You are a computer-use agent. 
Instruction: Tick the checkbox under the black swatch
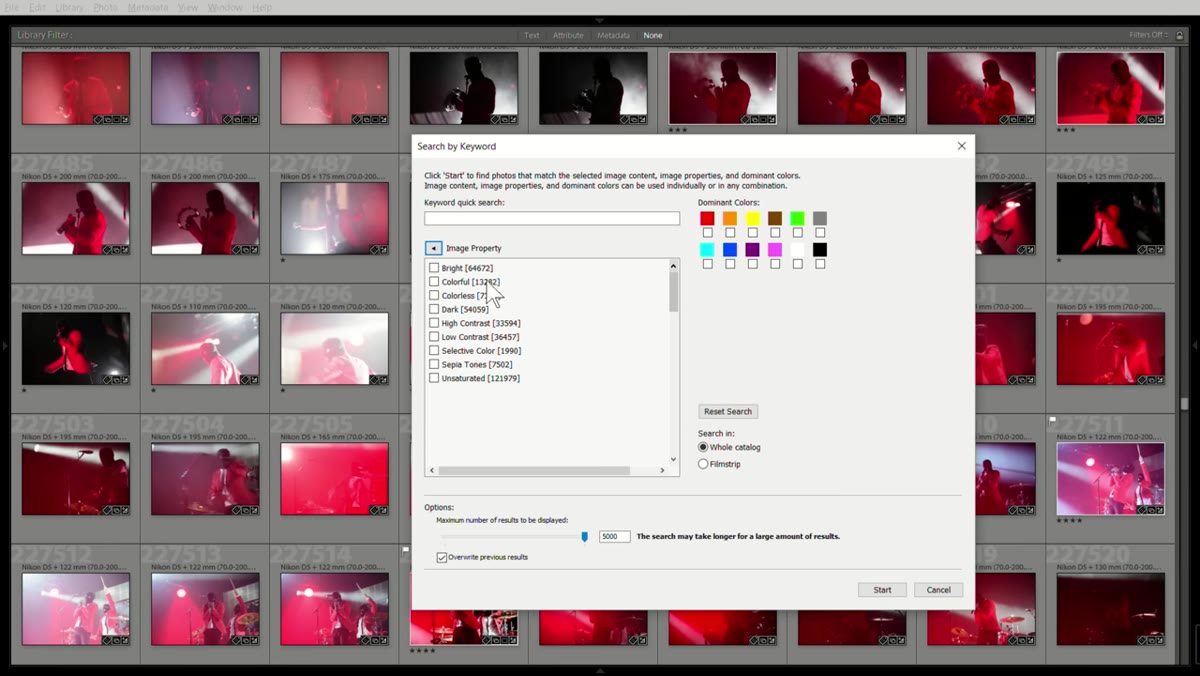[820, 264]
